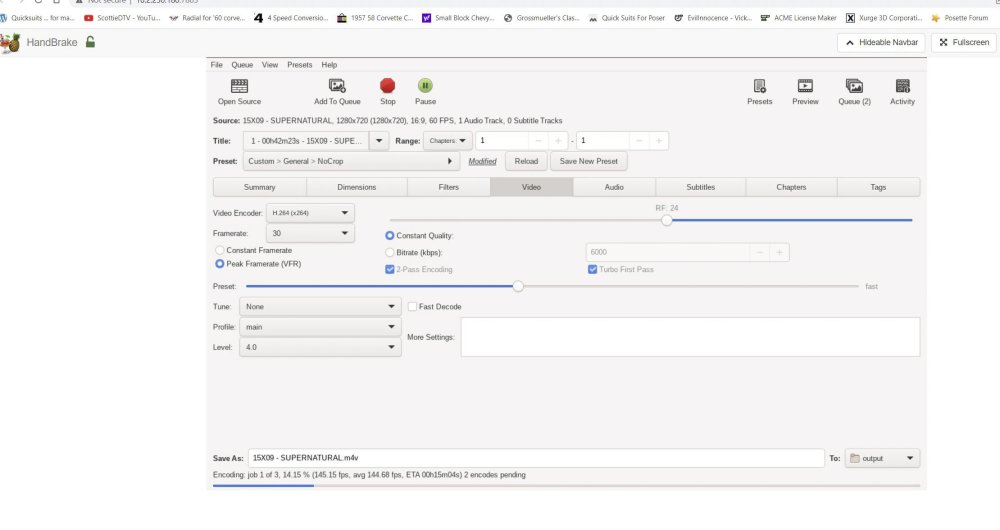
Task: Enable Fast Decode checkbox
Action: (413, 307)
